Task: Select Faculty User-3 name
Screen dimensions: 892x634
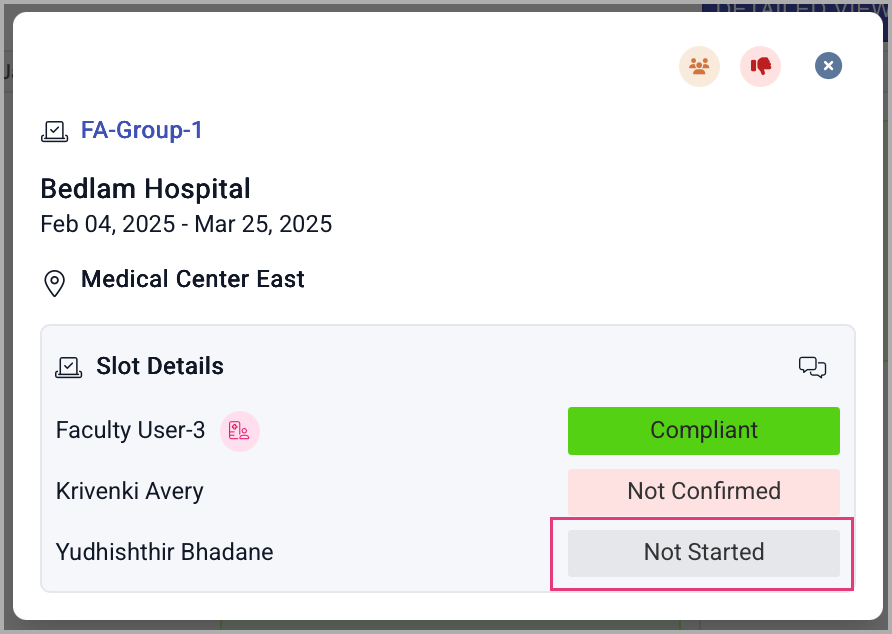Action: (130, 430)
